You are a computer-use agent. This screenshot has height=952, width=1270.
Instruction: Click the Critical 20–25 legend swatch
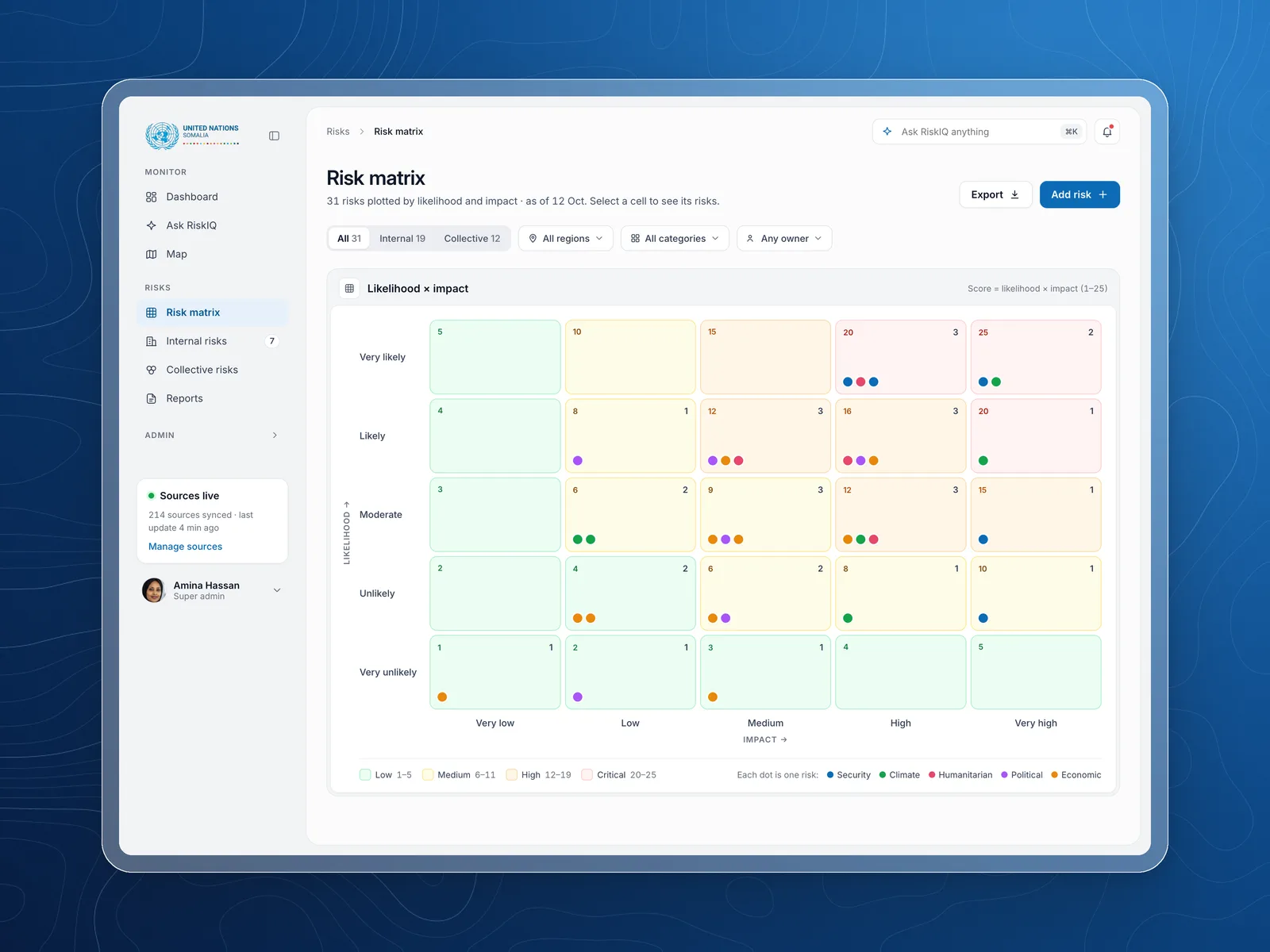[x=587, y=775]
